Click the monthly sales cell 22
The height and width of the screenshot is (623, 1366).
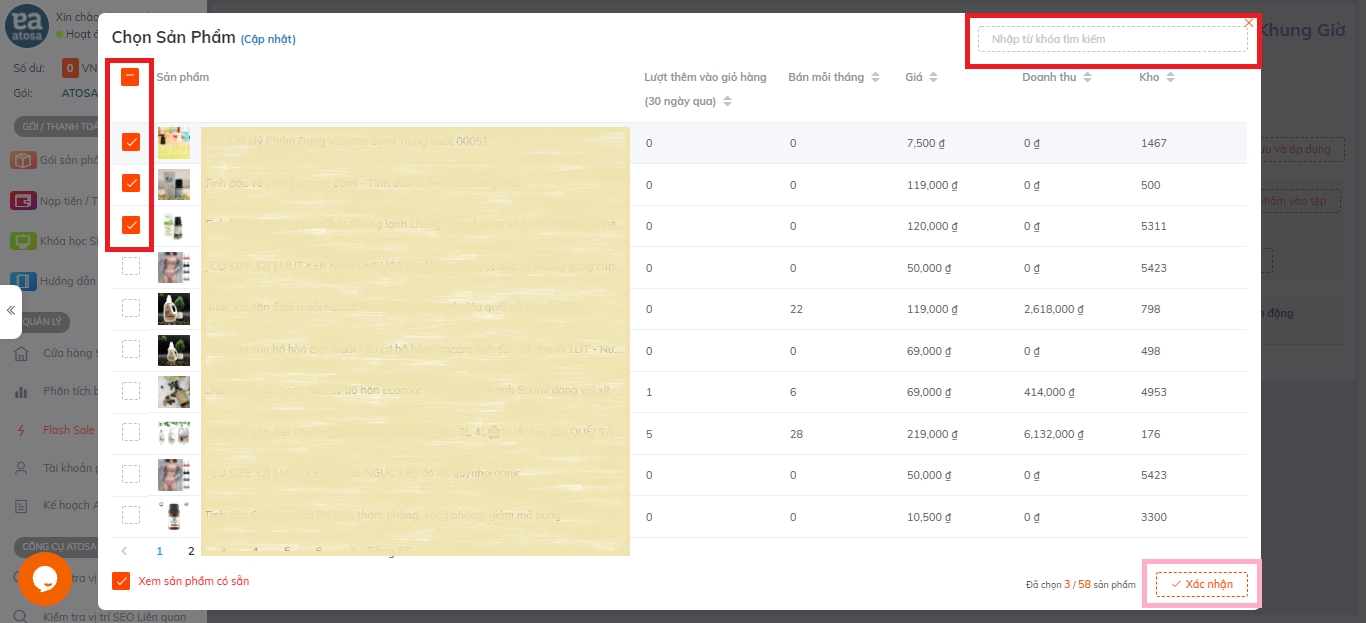[796, 309]
